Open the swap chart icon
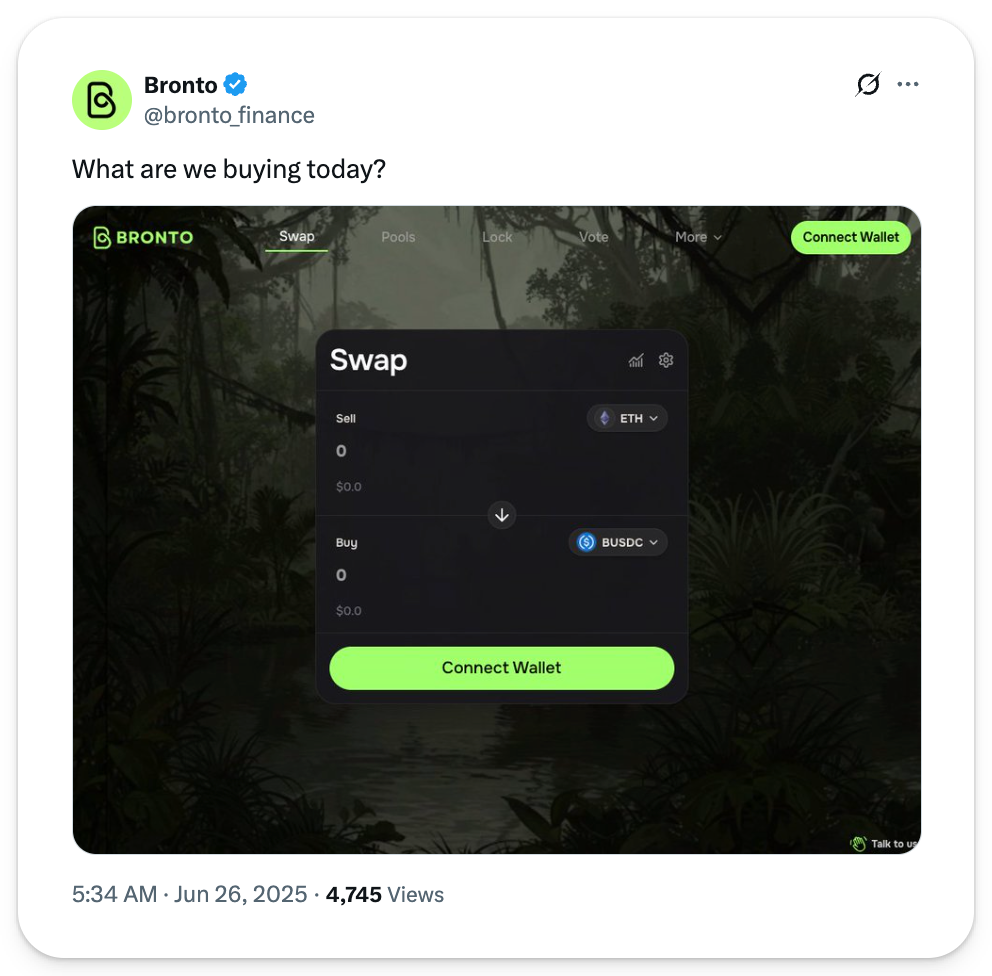Screen dimensions: 992x976 636,360
